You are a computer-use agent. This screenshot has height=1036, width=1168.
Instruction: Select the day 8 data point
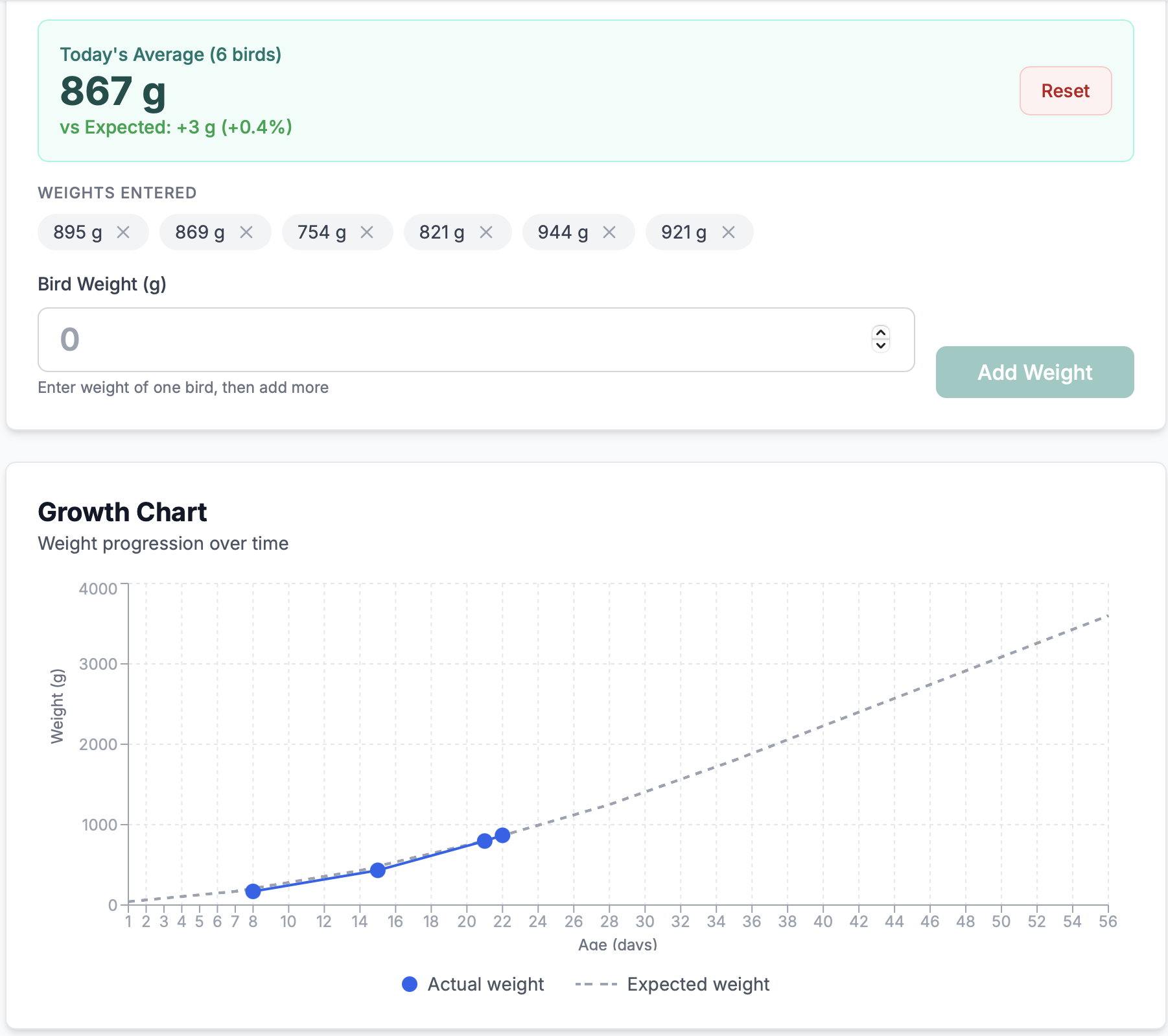click(253, 891)
